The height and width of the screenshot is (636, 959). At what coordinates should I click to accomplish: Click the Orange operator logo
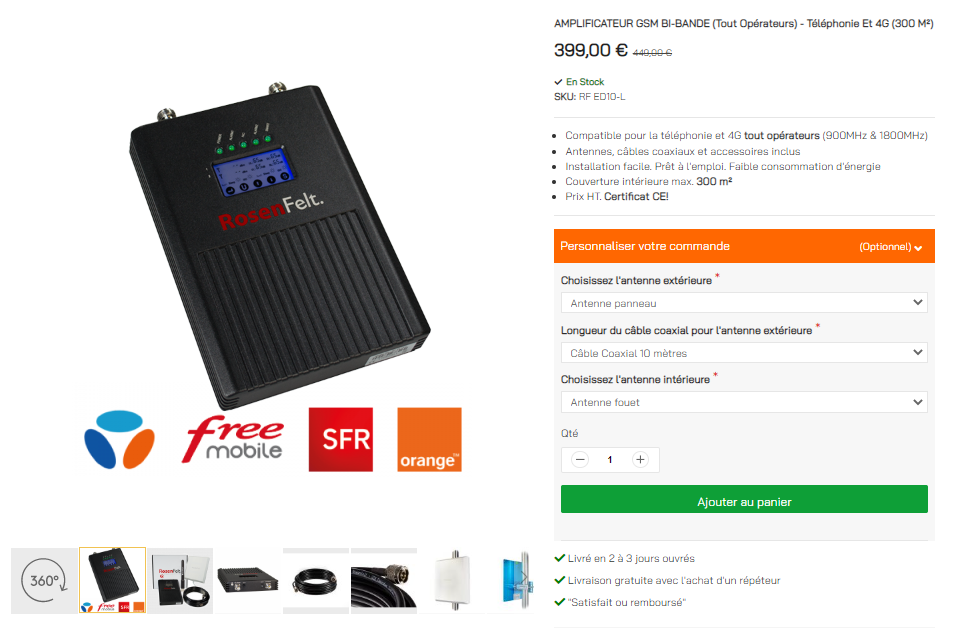(x=429, y=440)
